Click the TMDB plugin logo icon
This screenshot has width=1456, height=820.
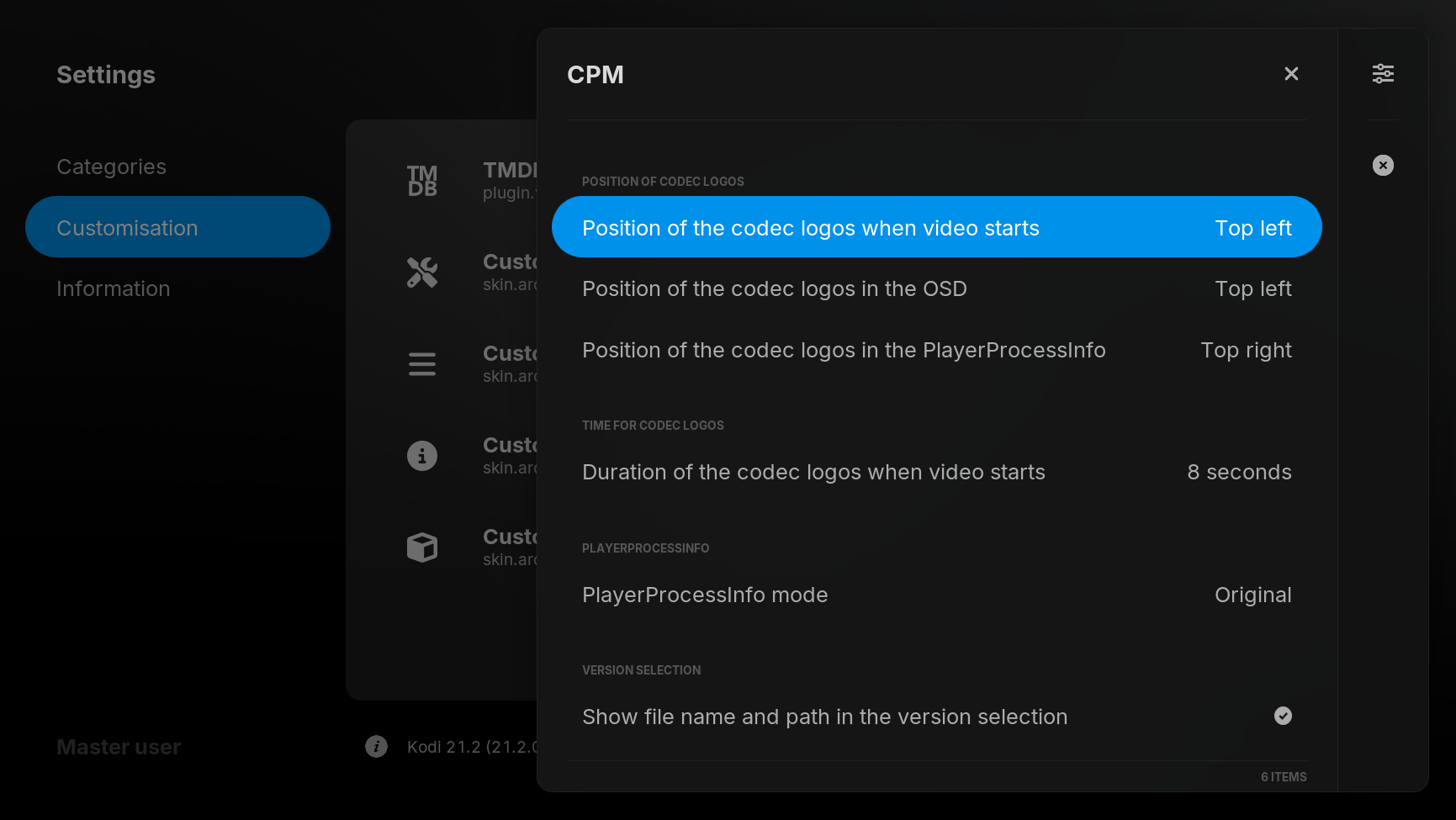click(422, 181)
